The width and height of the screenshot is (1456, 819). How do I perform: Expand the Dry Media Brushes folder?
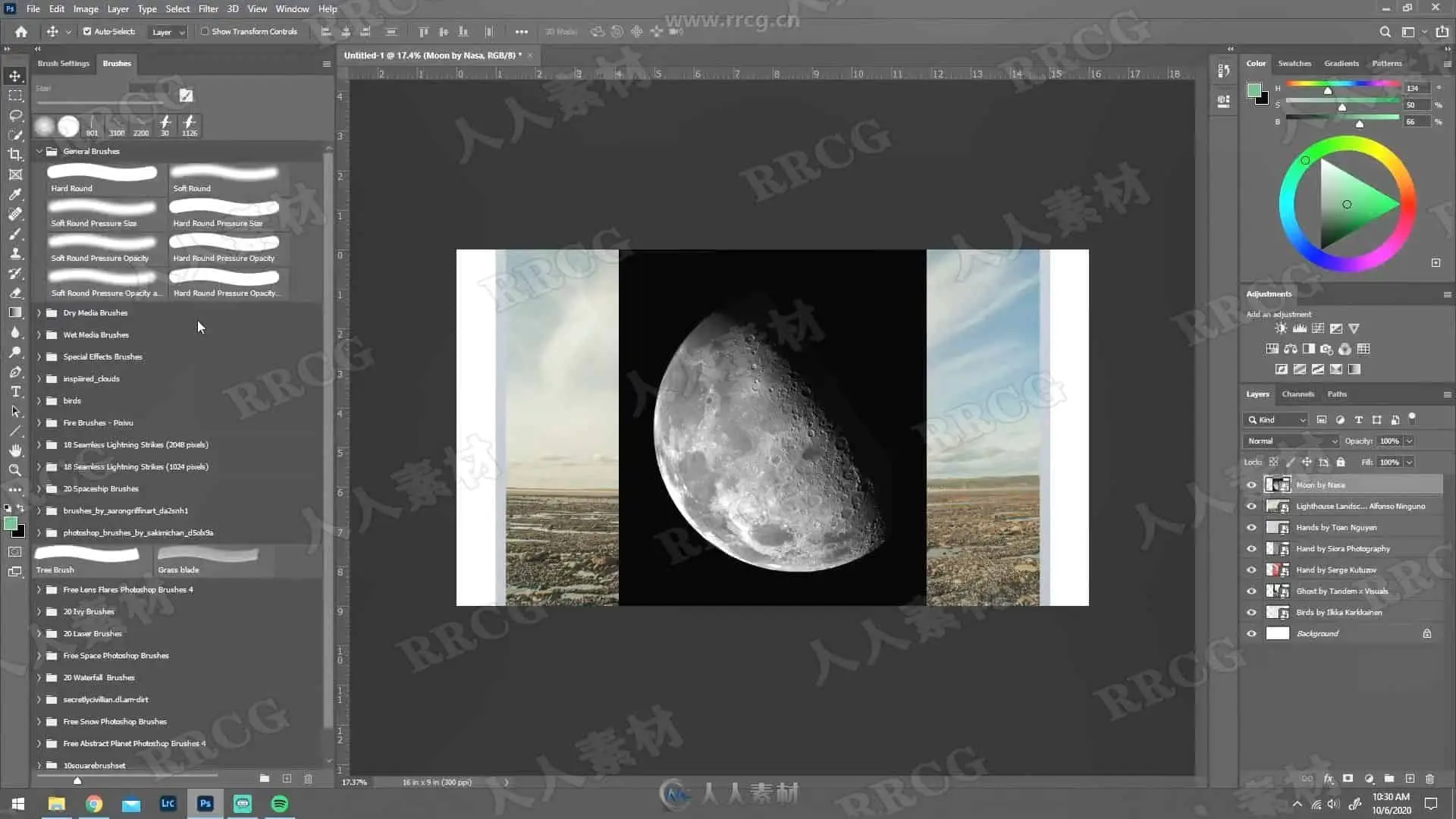[39, 312]
